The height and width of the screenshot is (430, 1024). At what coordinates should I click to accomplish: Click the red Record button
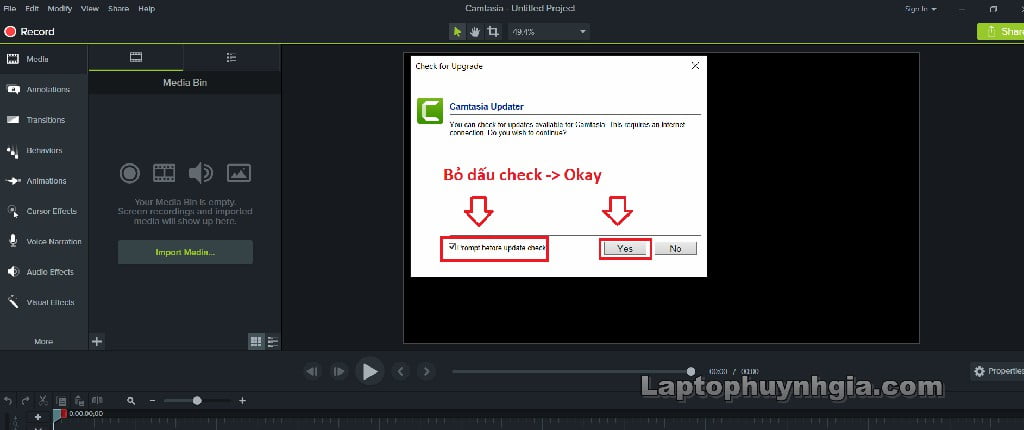pyautogui.click(x=29, y=31)
